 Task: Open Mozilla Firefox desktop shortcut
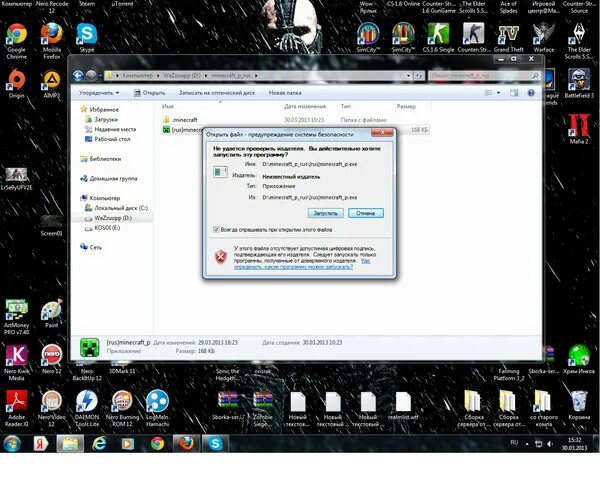click(52, 41)
